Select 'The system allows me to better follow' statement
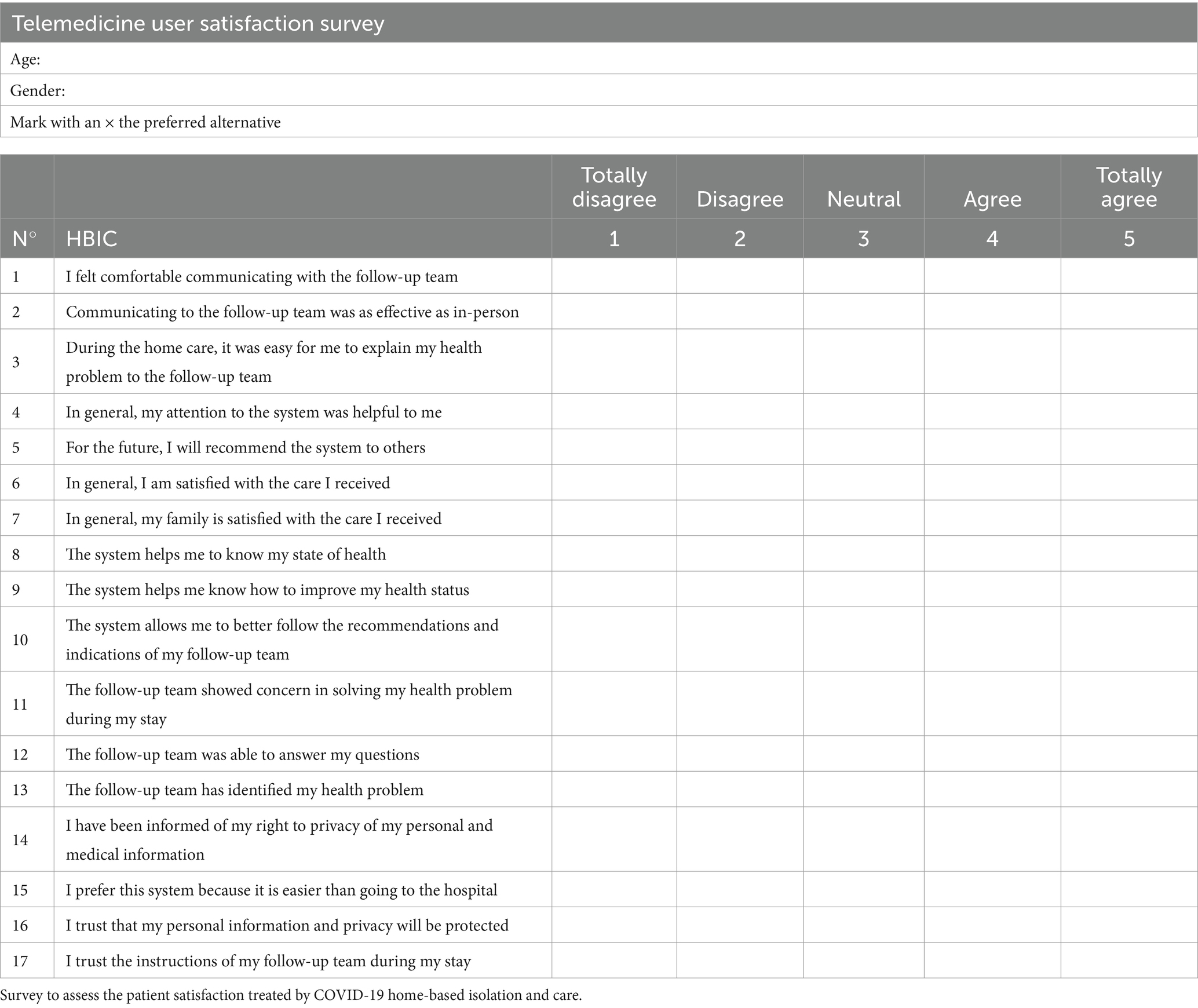The height and width of the screenshot is (1008, 1198). [x=282, y=640]
